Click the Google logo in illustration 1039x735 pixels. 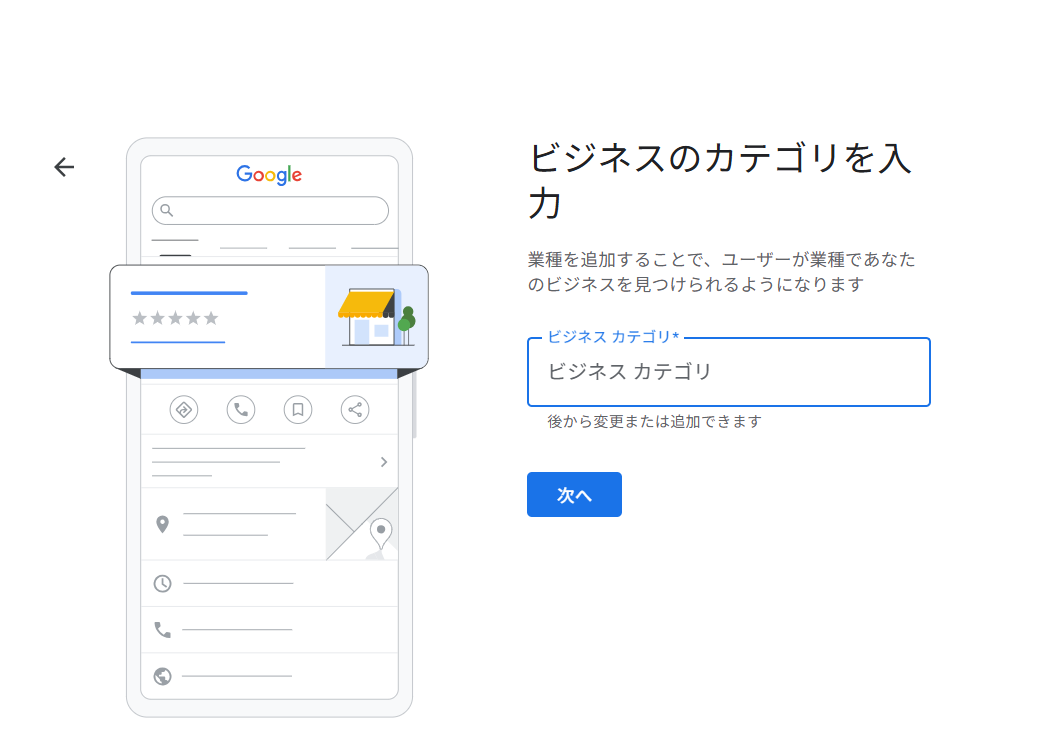[x=269, y=174]
